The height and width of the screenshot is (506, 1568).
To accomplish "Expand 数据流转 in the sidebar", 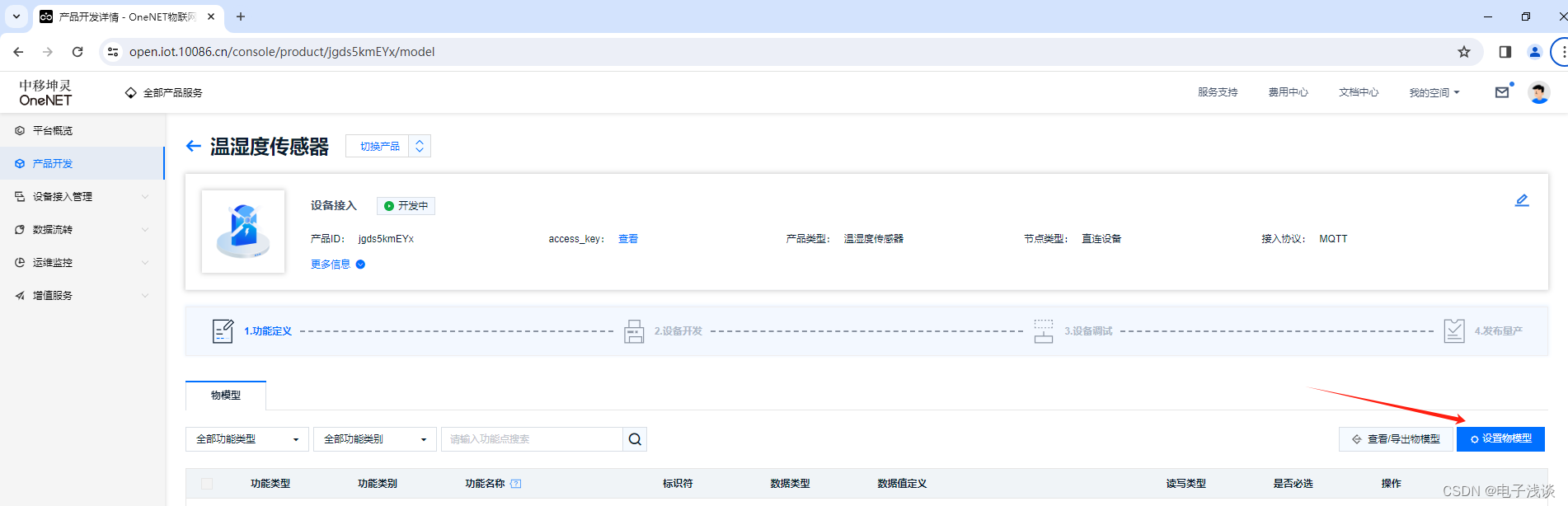I will coord(82,229).
